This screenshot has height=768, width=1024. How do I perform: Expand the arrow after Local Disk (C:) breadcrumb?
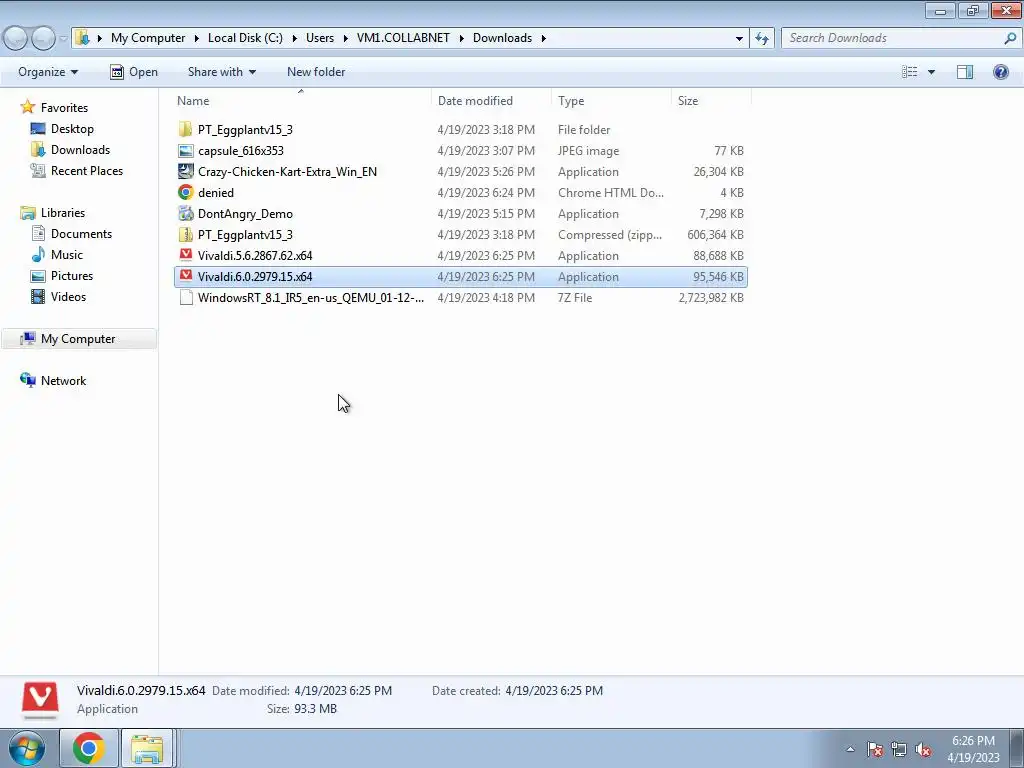(x=295, y=38)
